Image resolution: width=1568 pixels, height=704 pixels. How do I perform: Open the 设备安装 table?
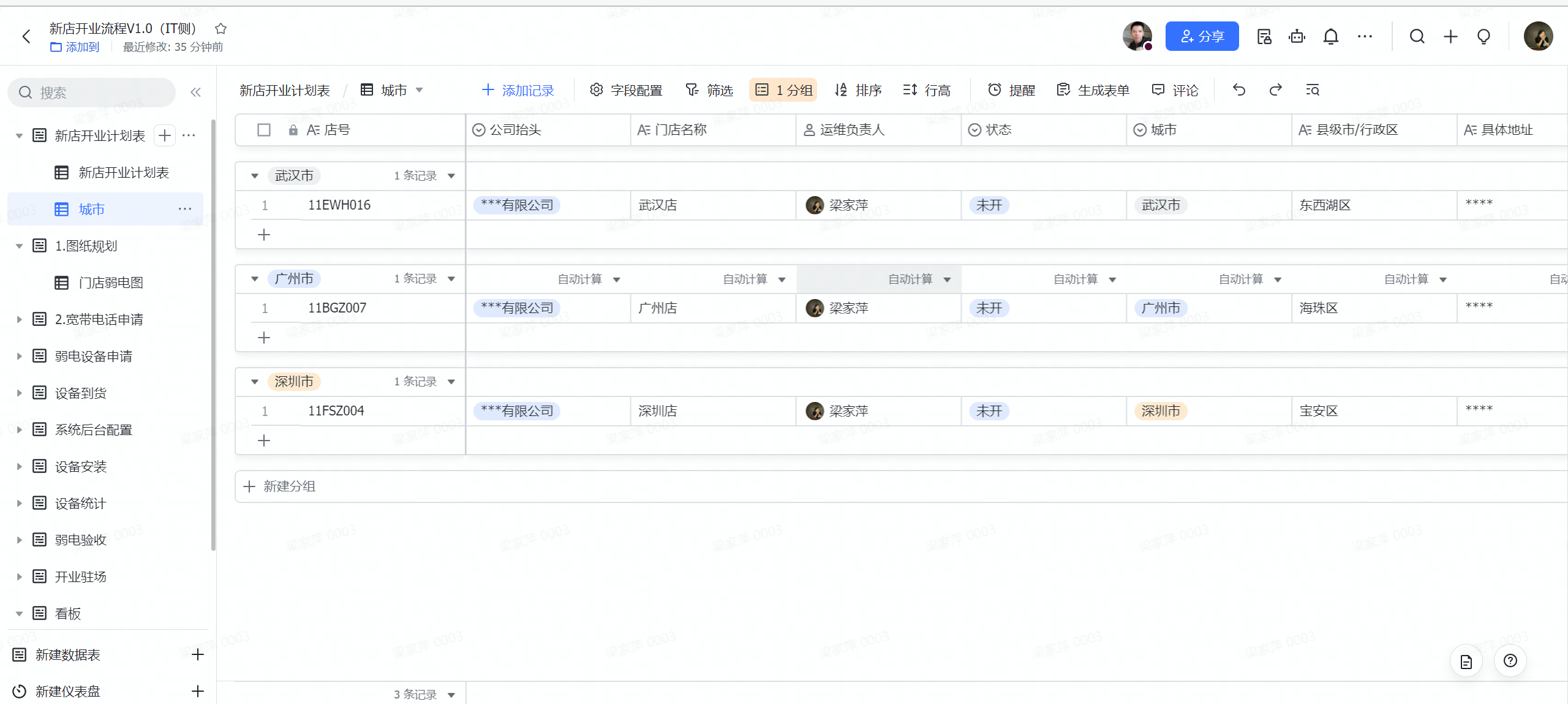pos(81,466)
